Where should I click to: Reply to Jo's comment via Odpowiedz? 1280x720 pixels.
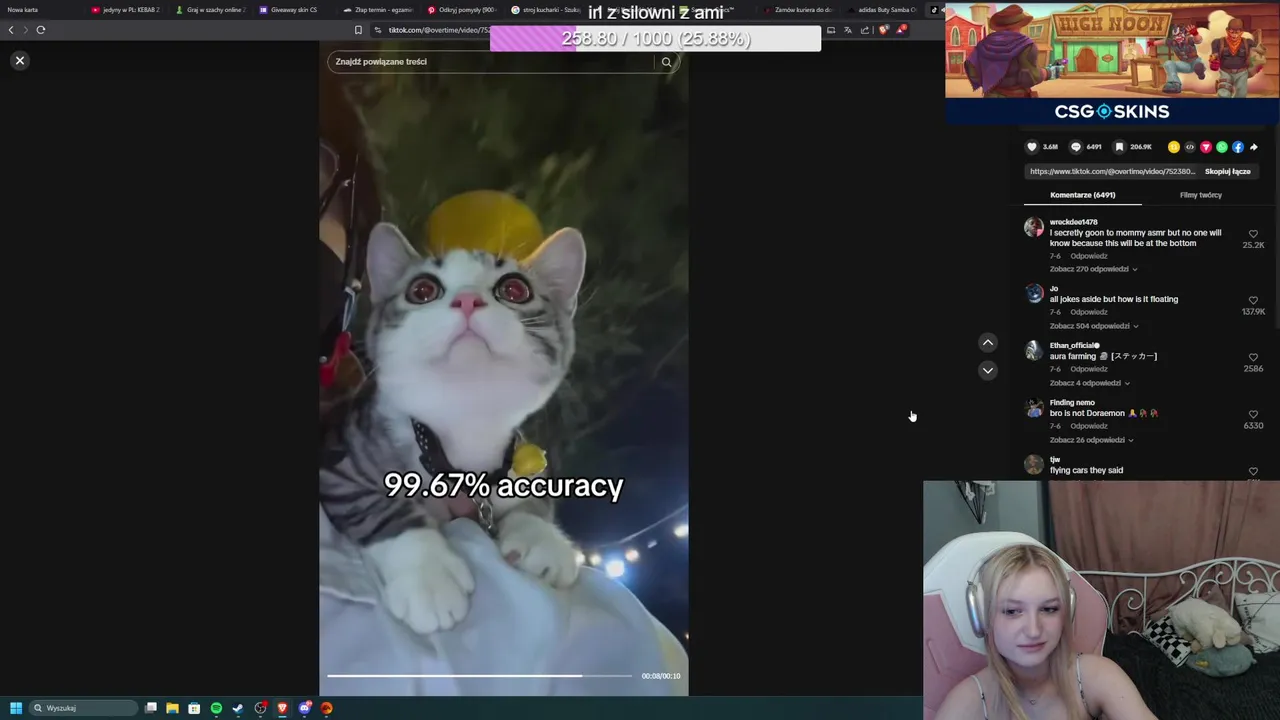pos(1089,312)
